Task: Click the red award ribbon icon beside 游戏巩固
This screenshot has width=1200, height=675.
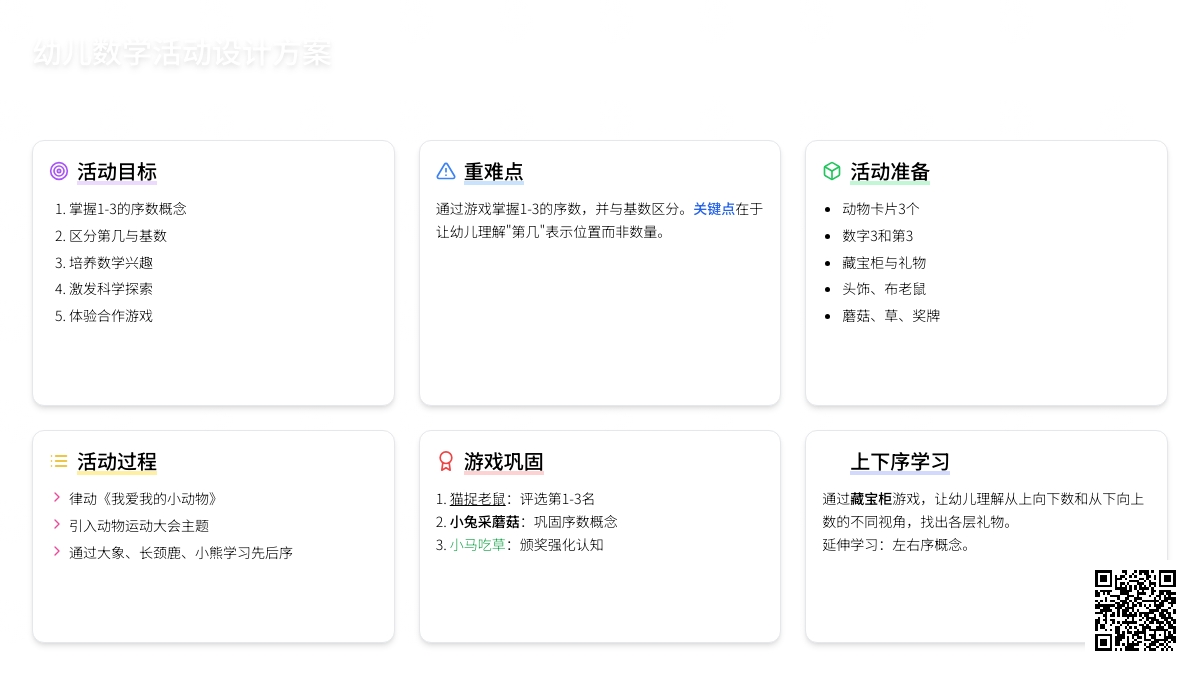Action: (x=446, y=461)
